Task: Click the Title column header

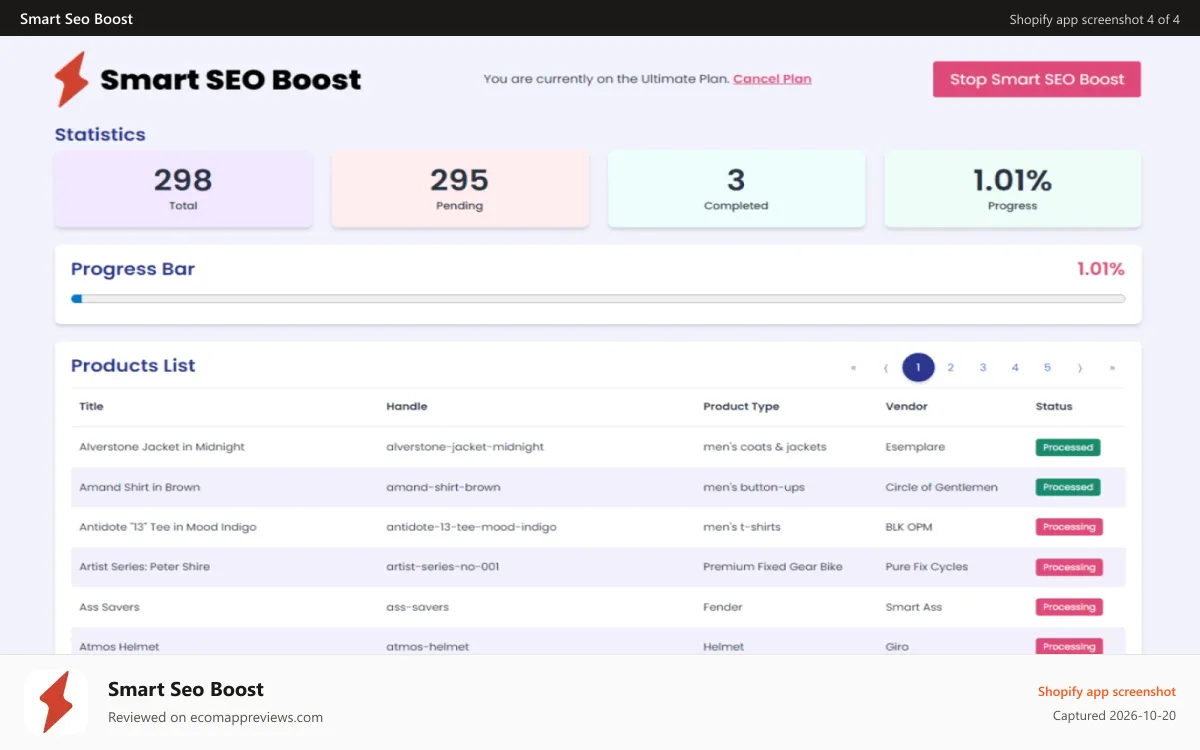Action: point(91,406)
